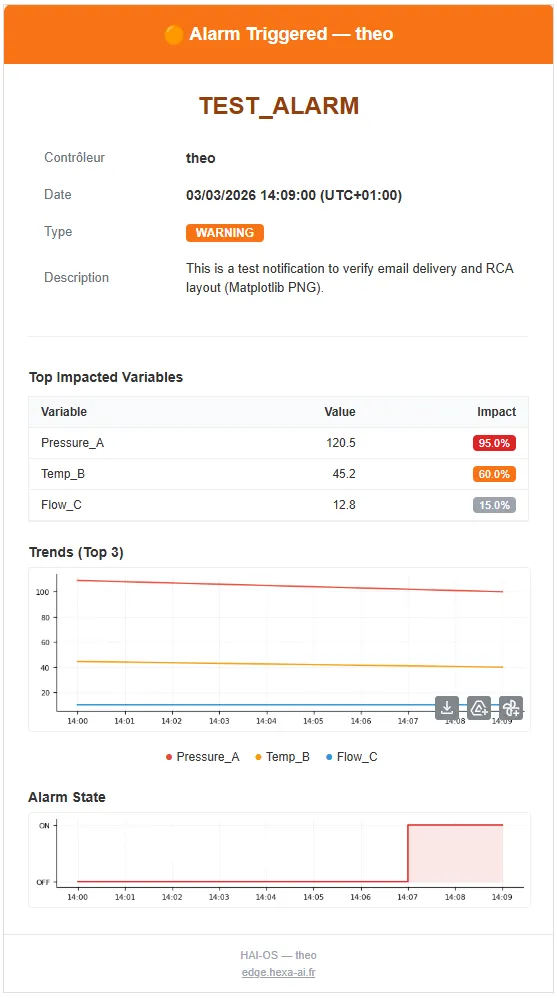Click the 15.0% impact badge
557x998 pixels.
(494, 505)
